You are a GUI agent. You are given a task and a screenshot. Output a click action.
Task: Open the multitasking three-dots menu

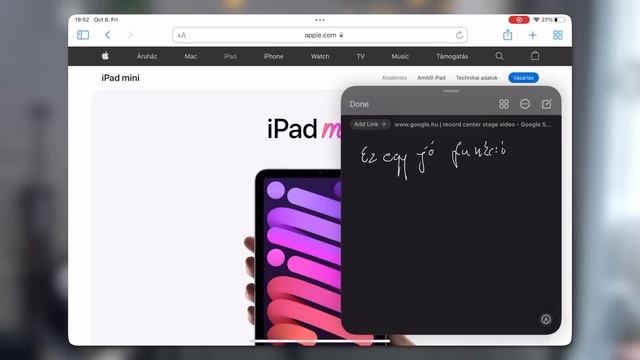click(320, 20)
